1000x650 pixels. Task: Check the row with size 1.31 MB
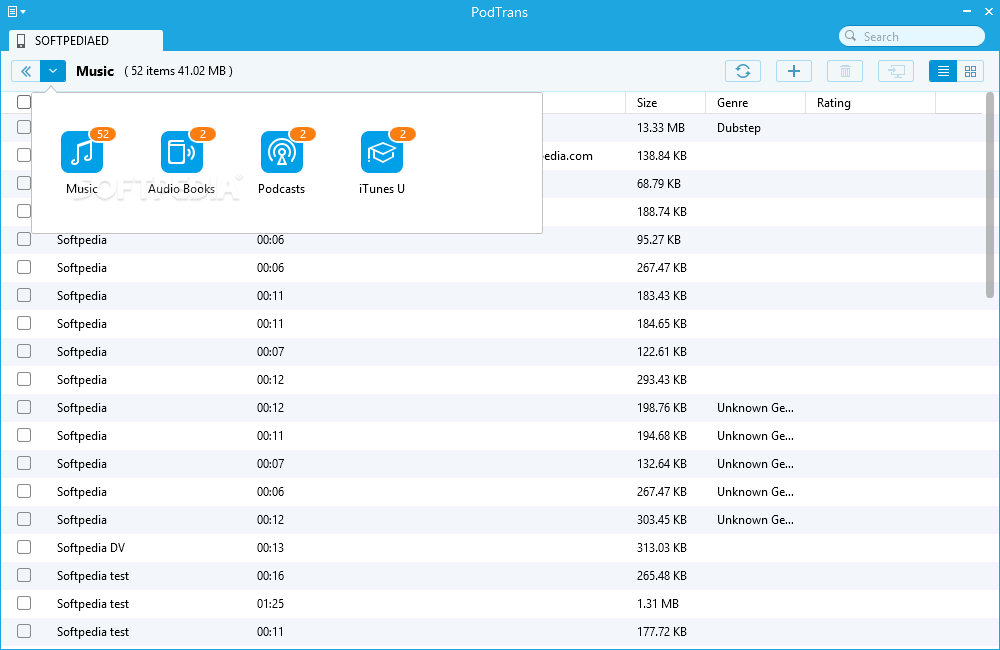(24, 603)
